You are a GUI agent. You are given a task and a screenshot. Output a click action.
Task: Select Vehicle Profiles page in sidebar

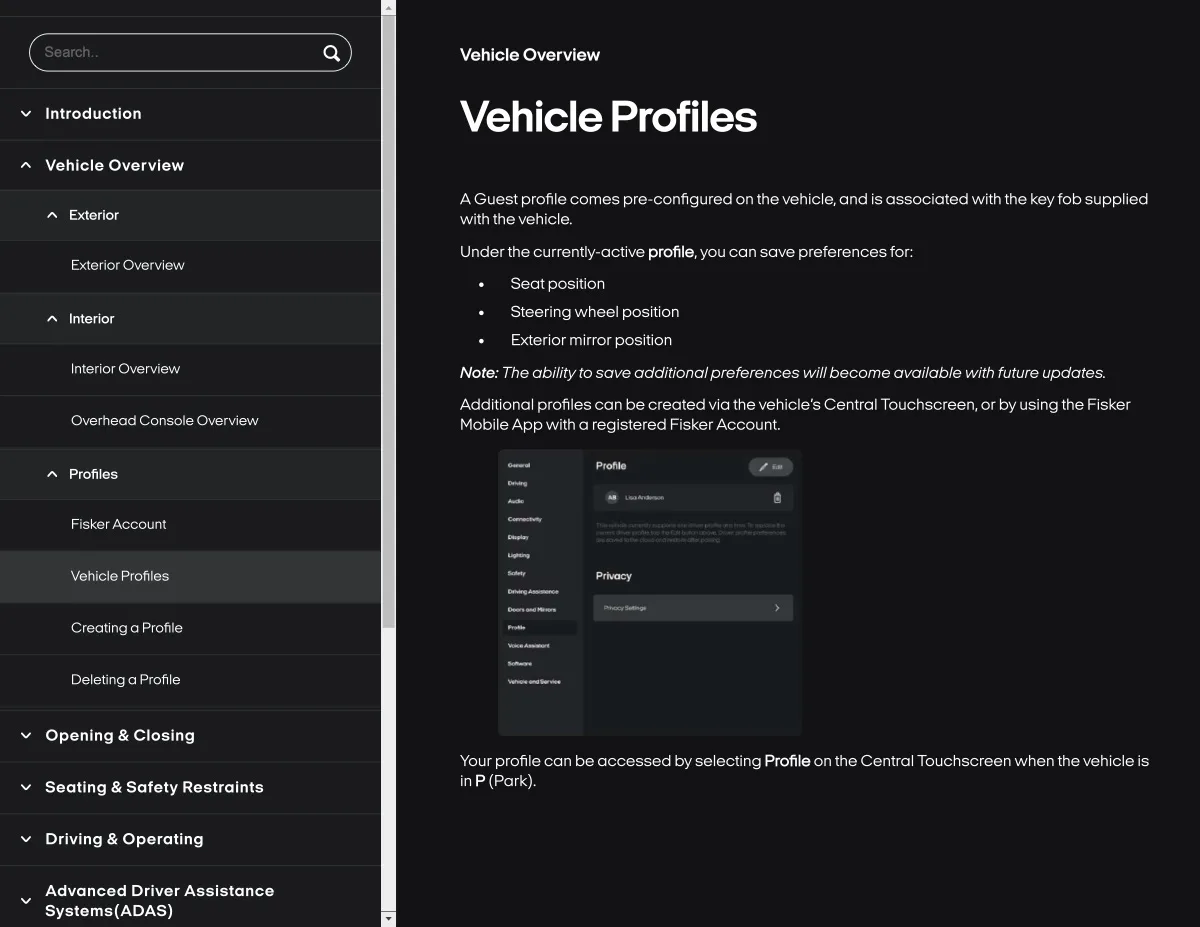(x=120, y=576)
